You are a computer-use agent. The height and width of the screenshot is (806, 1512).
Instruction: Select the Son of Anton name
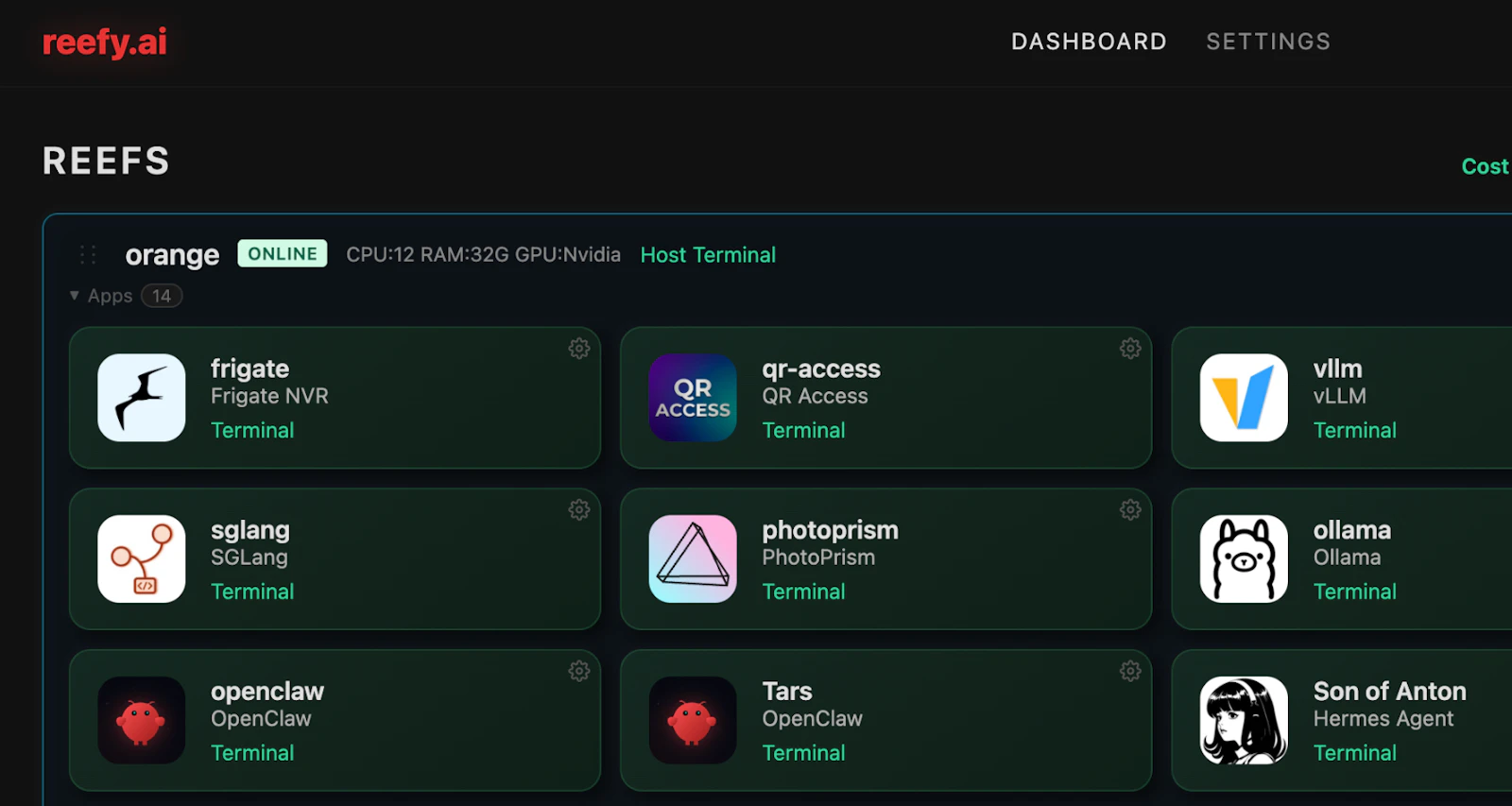click(x=1389, y=692)
